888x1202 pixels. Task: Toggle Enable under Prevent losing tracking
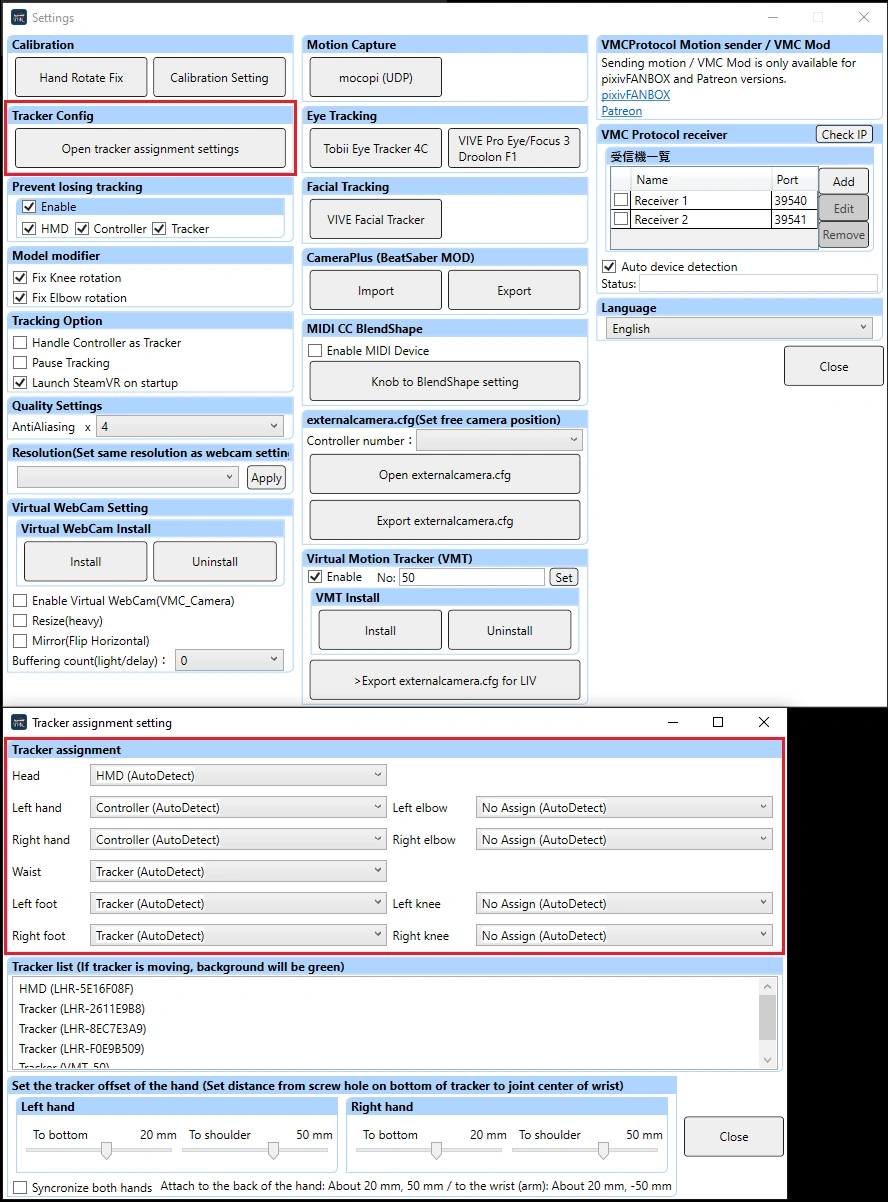click(29, 206)
